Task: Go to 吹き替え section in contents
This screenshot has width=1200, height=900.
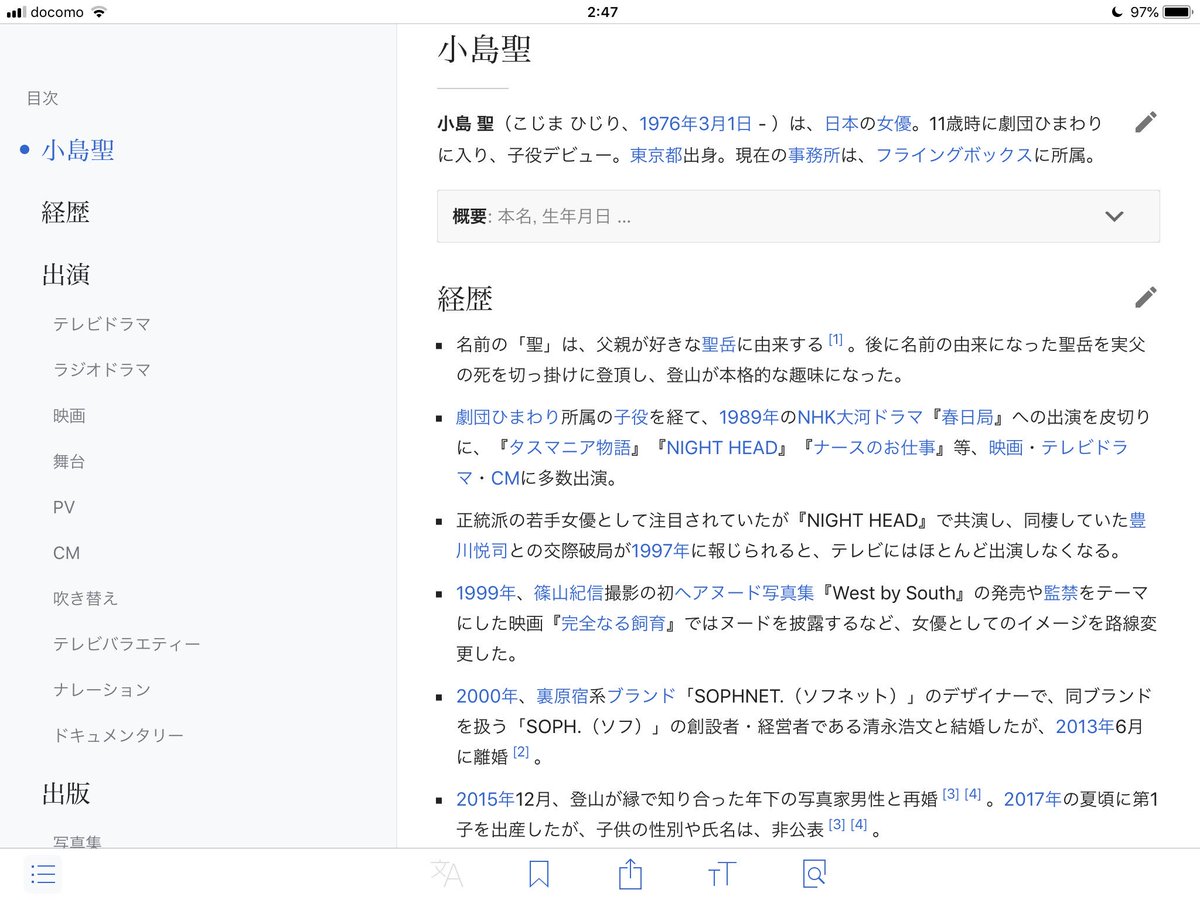Action: (x=85, y=598)
